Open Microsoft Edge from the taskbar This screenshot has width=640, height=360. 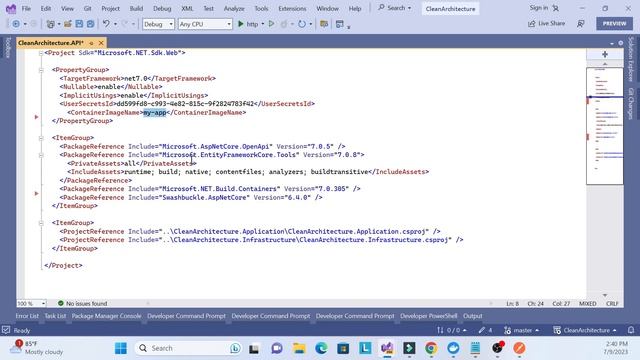tap(321, 348)
